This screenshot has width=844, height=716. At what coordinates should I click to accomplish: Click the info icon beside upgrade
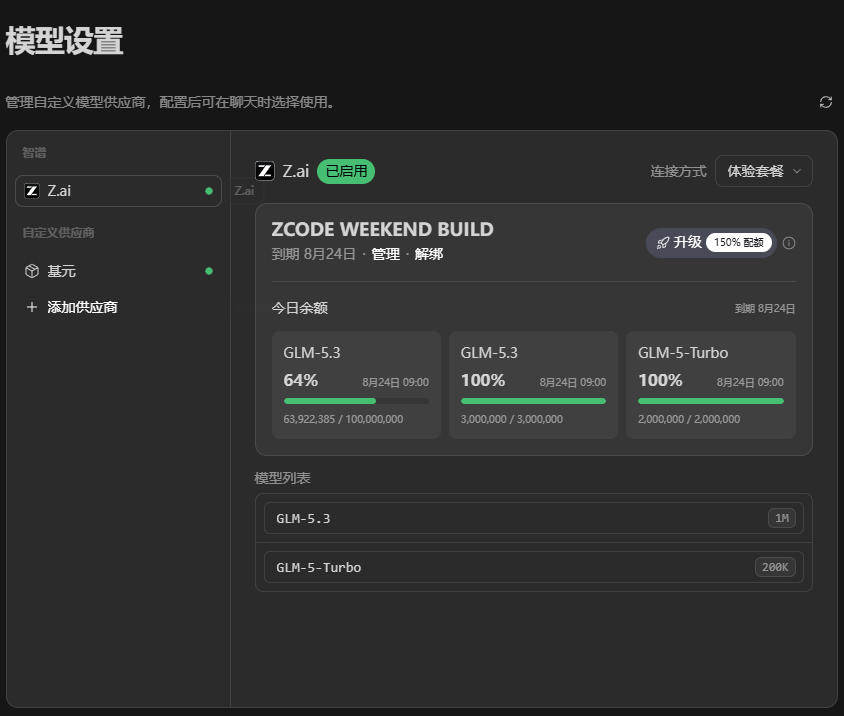tap(789, 243)
